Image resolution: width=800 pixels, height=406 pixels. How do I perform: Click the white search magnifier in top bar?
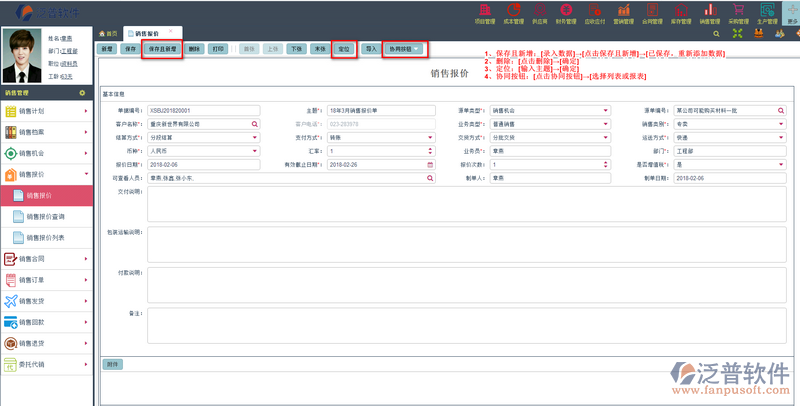coord(716,34)
